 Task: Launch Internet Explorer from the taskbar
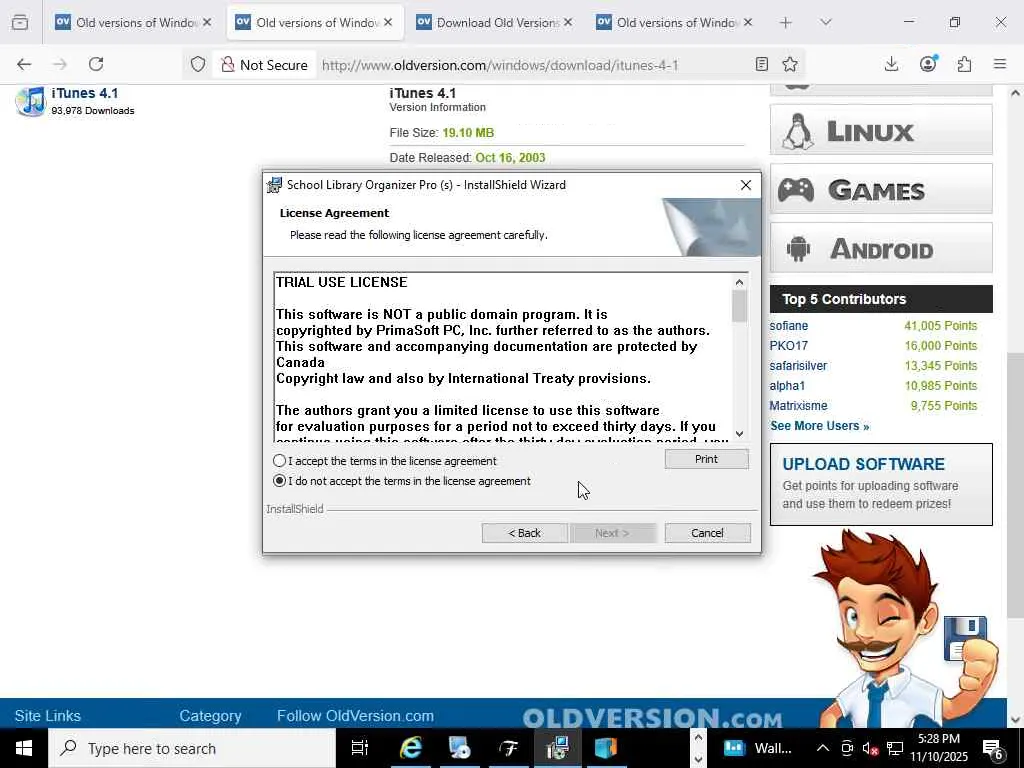click(x=411, y=748)
